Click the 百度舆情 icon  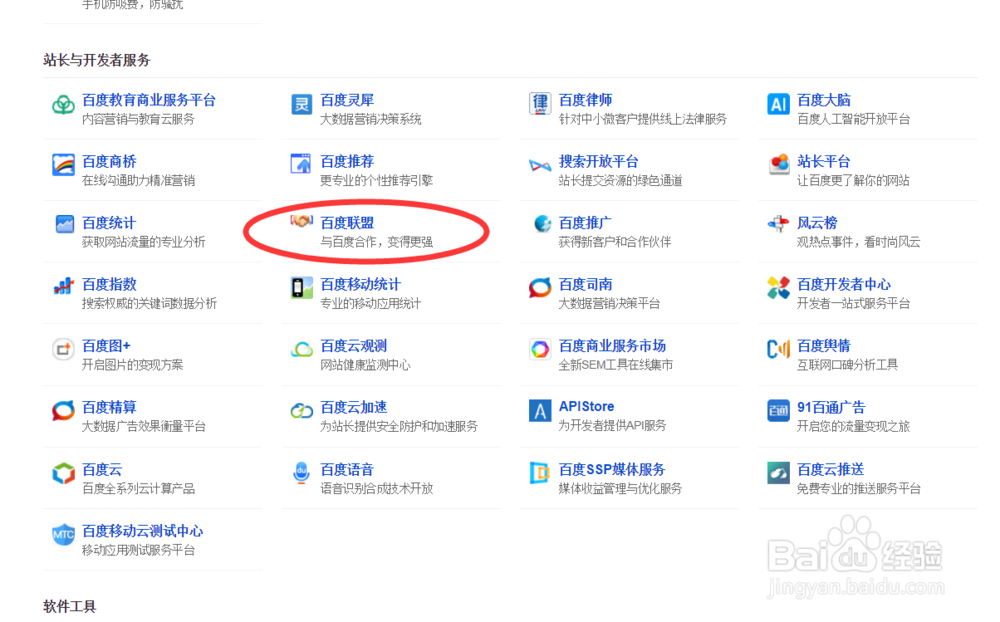(778, 348)
